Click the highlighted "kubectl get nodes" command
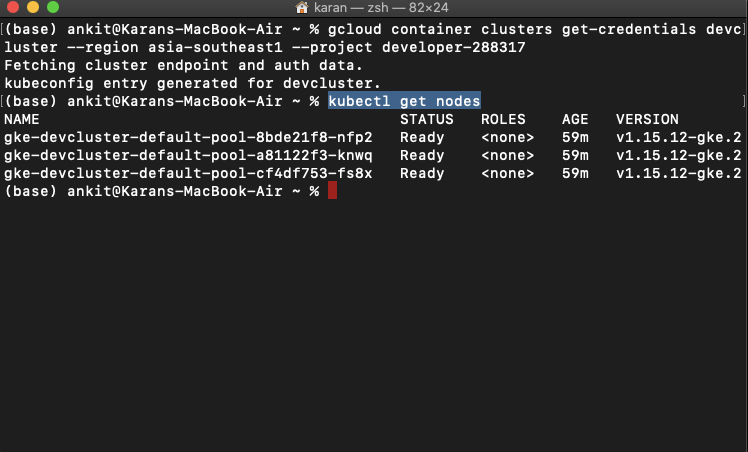The height and width of the screenshot is (452, 748). point(404,101)
